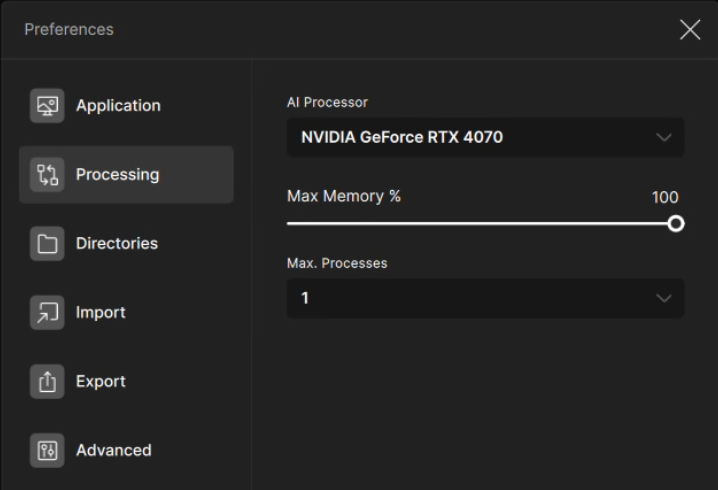Image resolution: width=718 pixels, height=490 pixels.
Task: Close the Preferences dialog
Action: (x=690, y=30)
